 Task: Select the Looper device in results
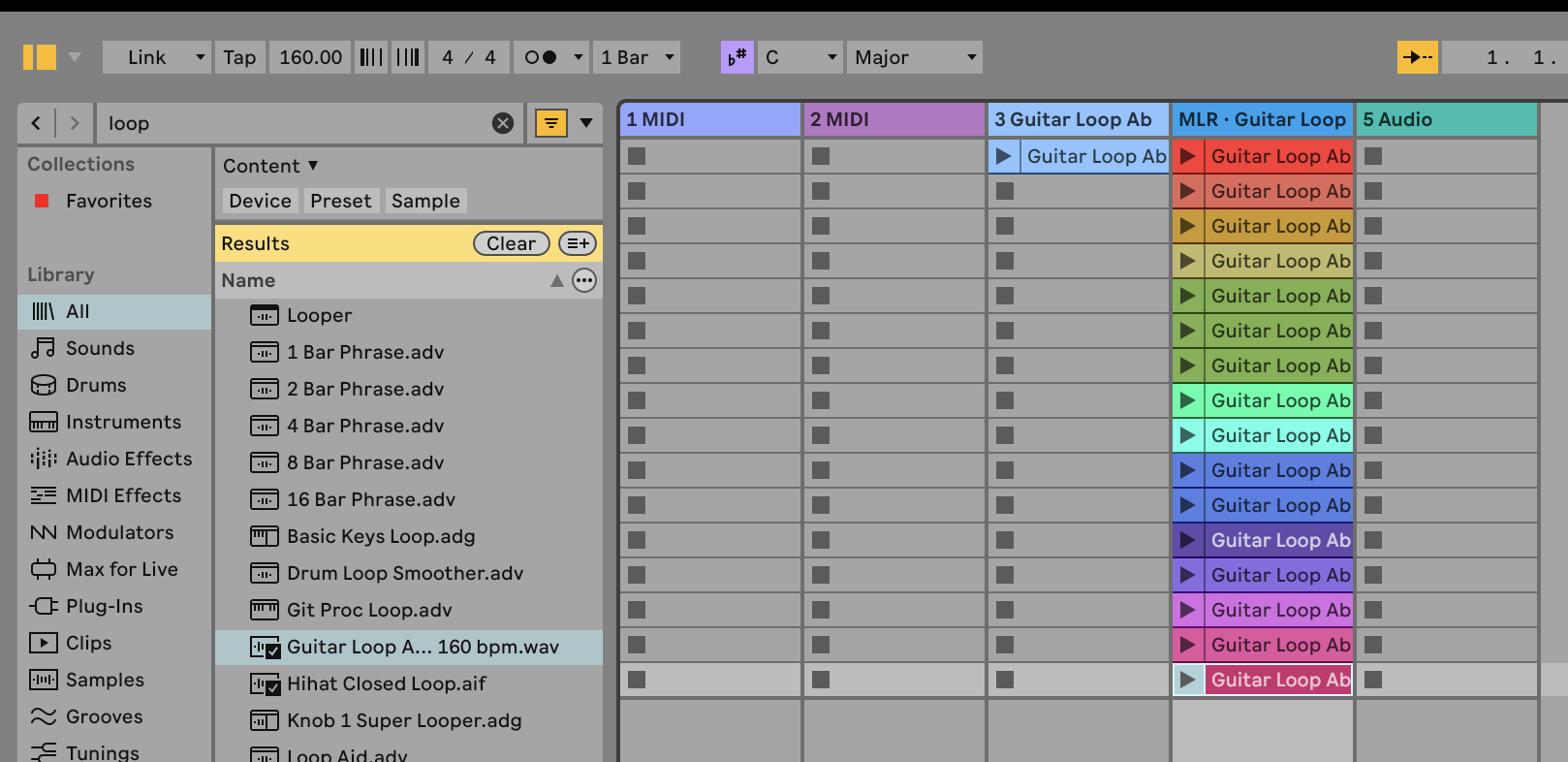pos(409,315)
